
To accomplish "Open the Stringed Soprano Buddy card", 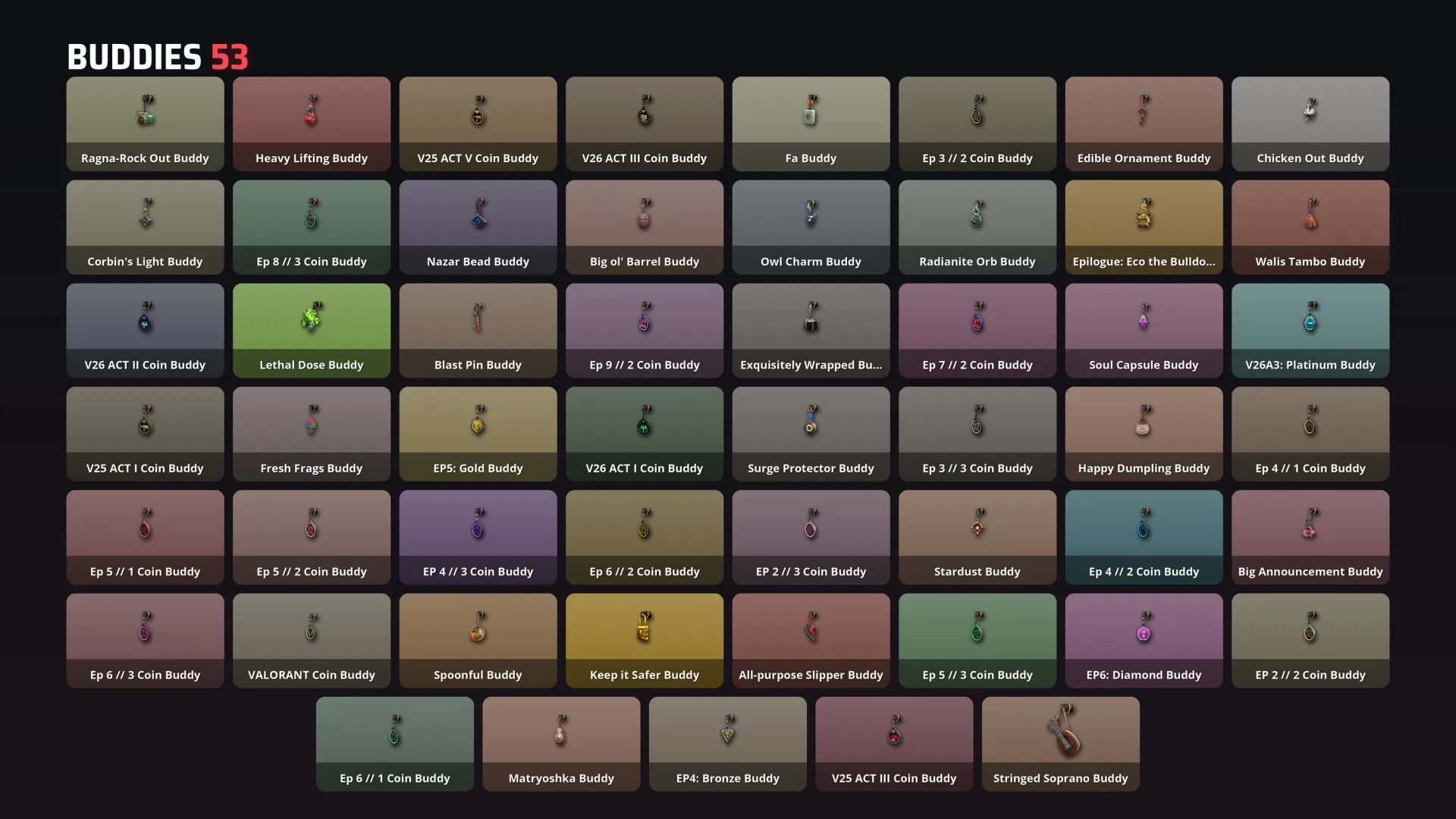I will 1061,744.
